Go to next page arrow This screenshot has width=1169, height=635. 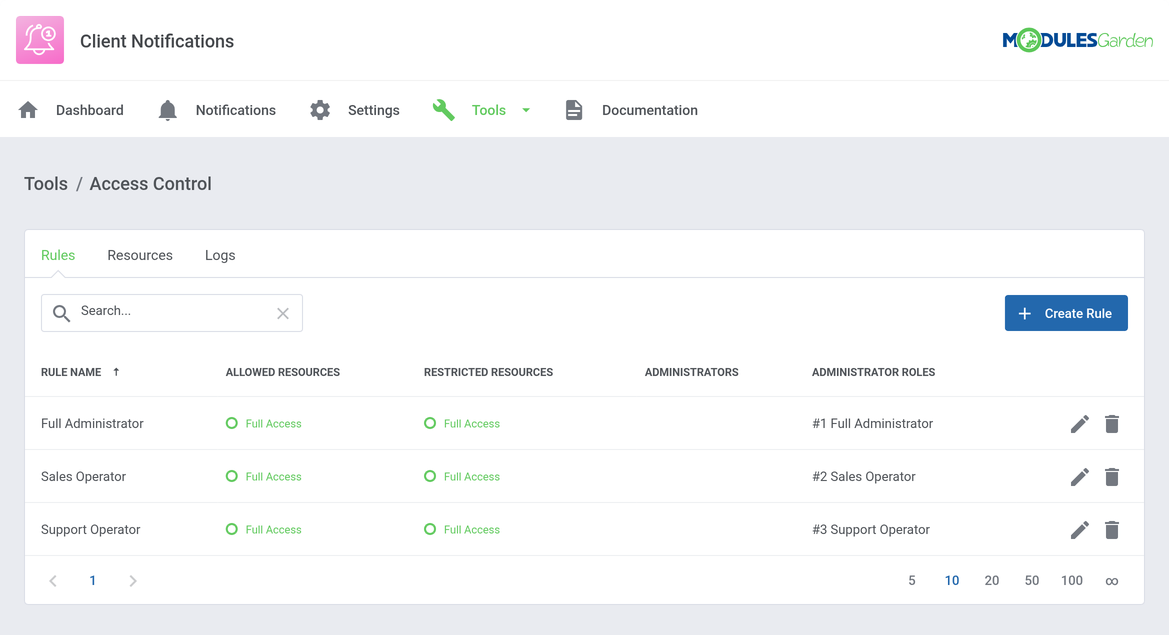(x=133, y=581)
